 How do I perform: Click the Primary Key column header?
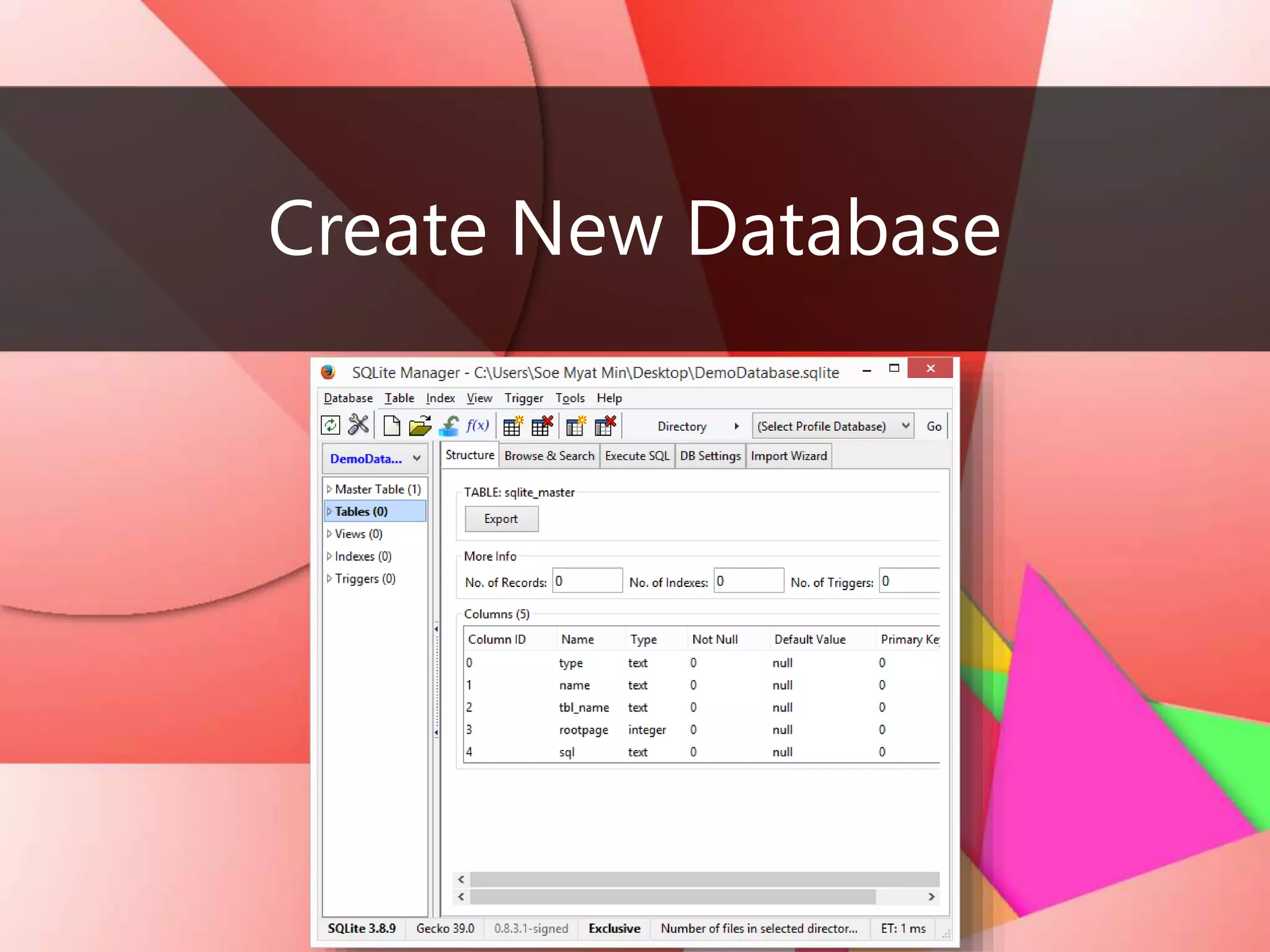909,639
